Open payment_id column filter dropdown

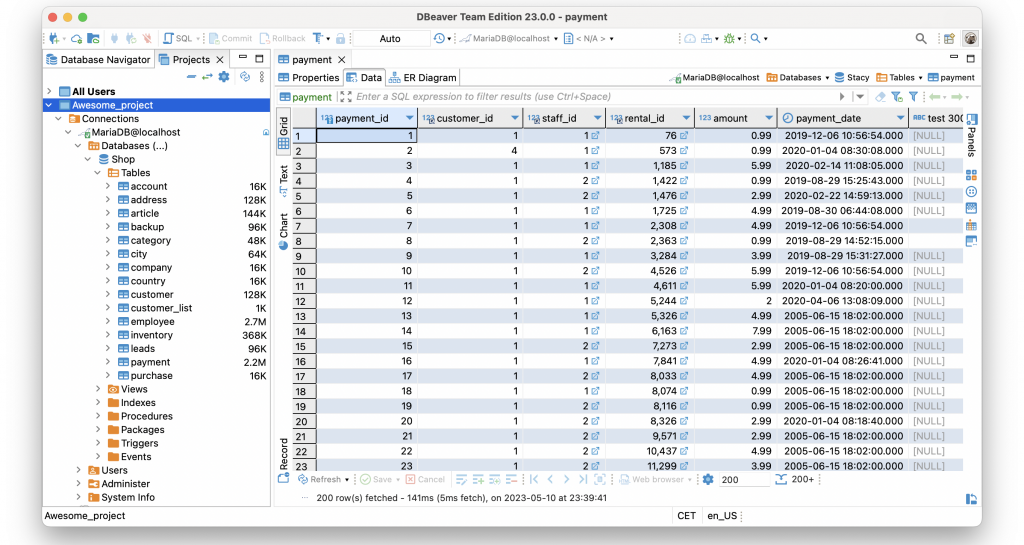point(409,118)
